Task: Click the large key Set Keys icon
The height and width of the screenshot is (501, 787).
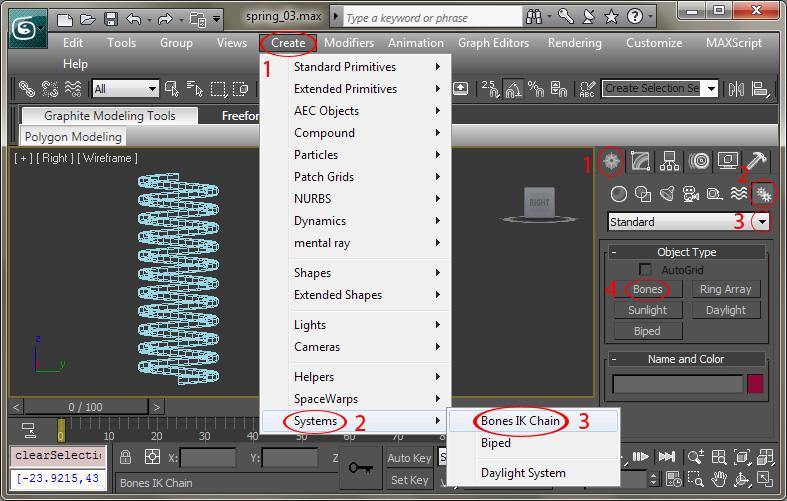Action: (360, 467)
